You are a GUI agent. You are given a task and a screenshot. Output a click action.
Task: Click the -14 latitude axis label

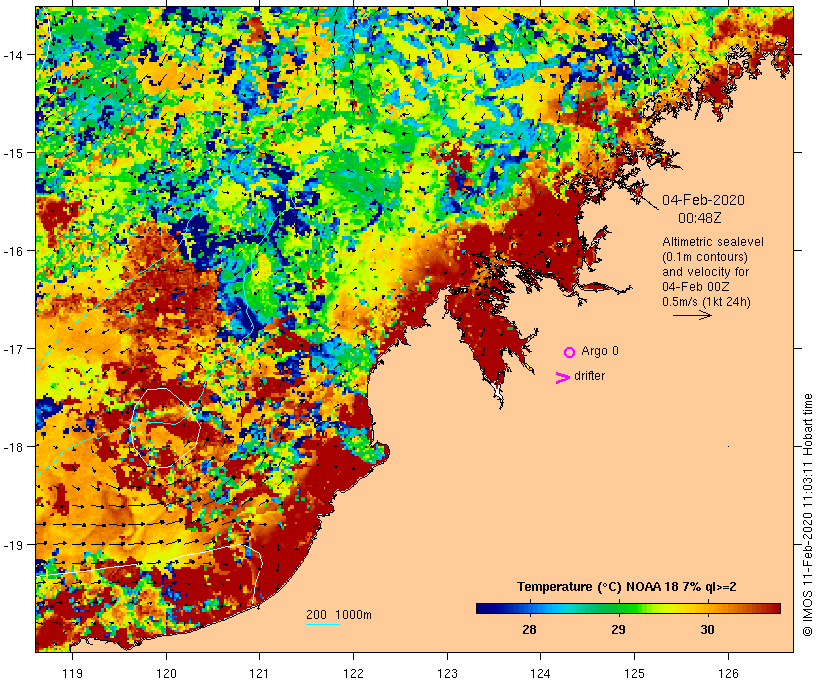[x=12, y=55]
